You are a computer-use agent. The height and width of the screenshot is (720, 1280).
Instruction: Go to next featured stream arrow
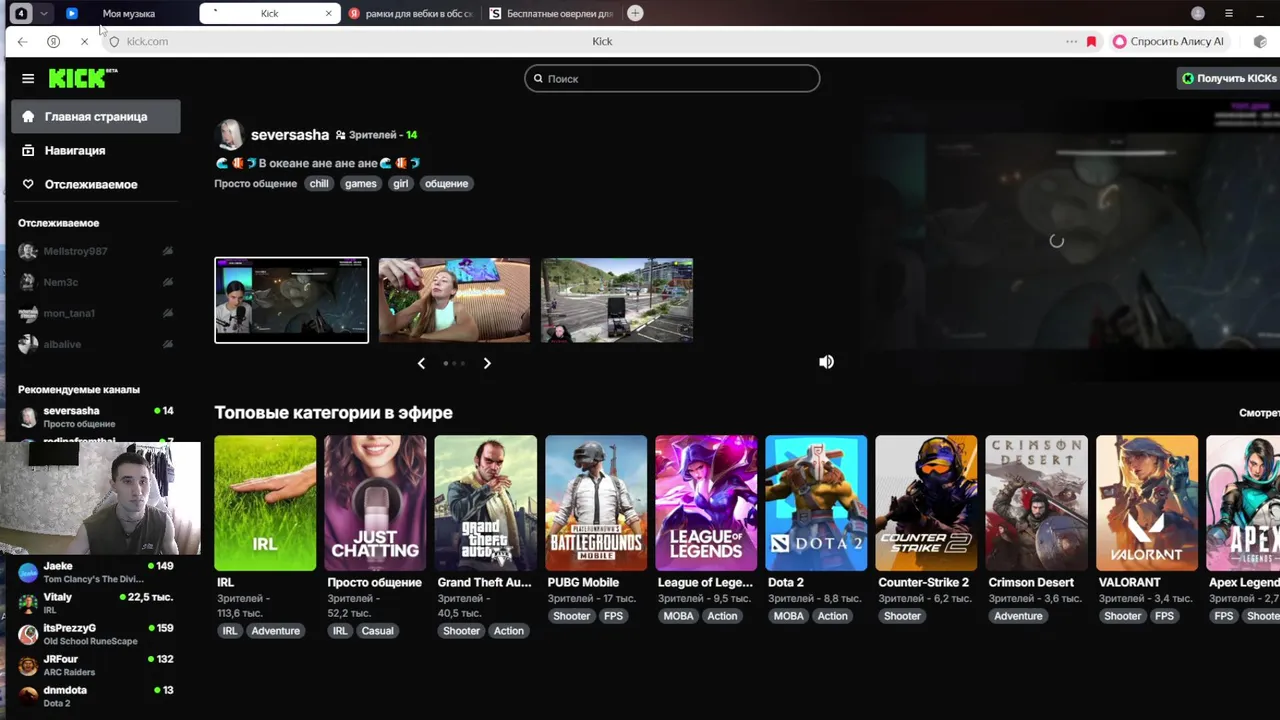coord(487,363)
